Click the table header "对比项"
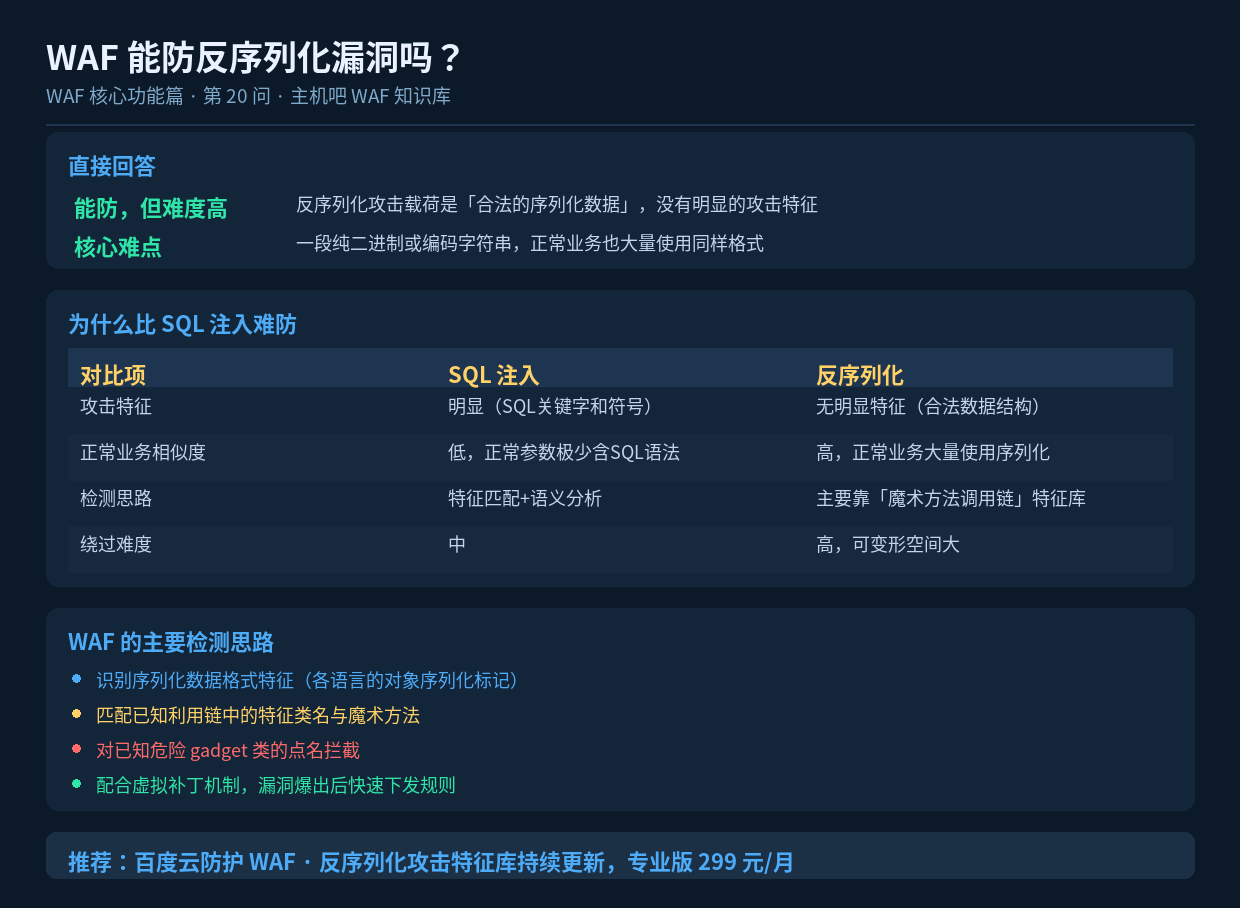Viewport: 1240px width, 908px height. [x=113, y=375]
